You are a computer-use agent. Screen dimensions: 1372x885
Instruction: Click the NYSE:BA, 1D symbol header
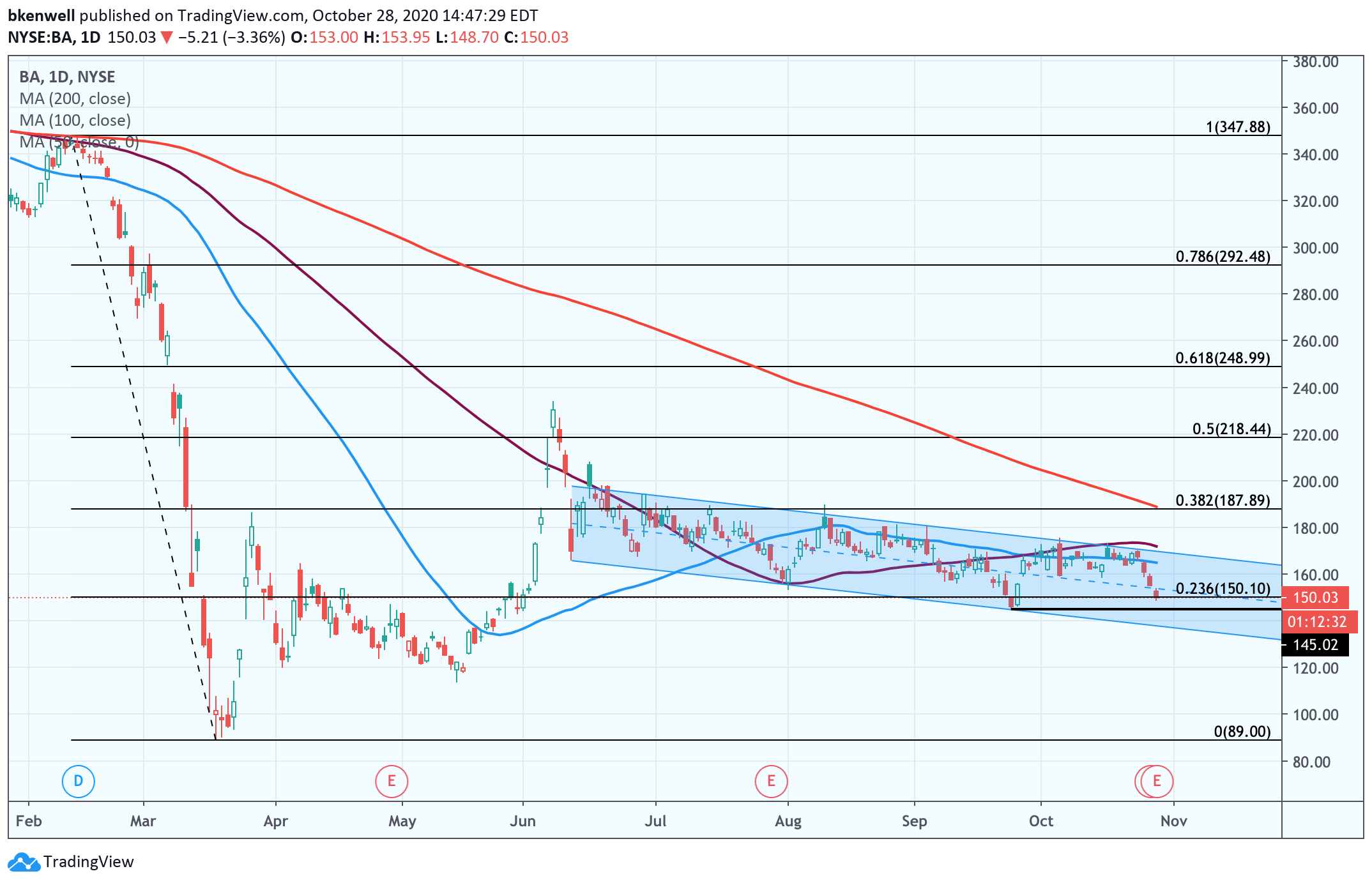coord(54,37)
